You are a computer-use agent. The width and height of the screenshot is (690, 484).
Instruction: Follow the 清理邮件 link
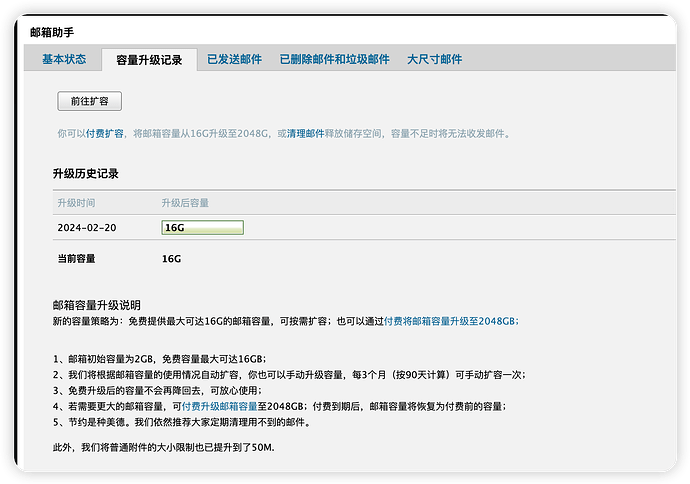point(305,133)
